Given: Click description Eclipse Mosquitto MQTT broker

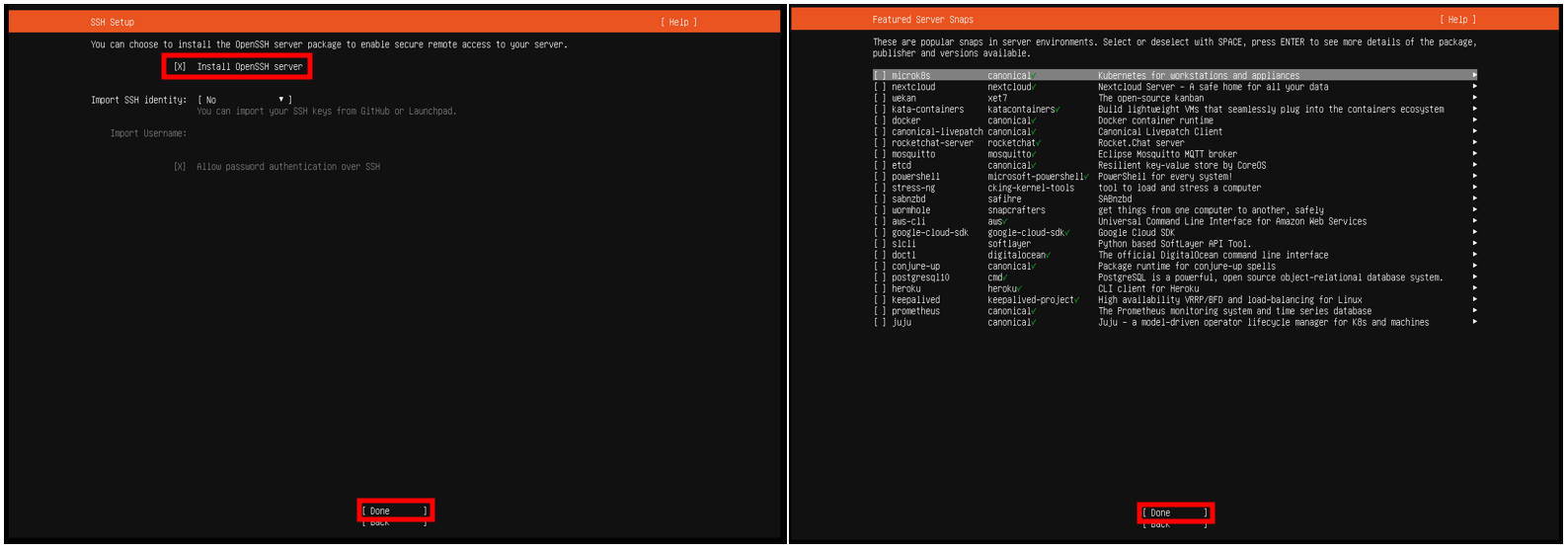Looking at the screenshot, I should coord(1167,154).
